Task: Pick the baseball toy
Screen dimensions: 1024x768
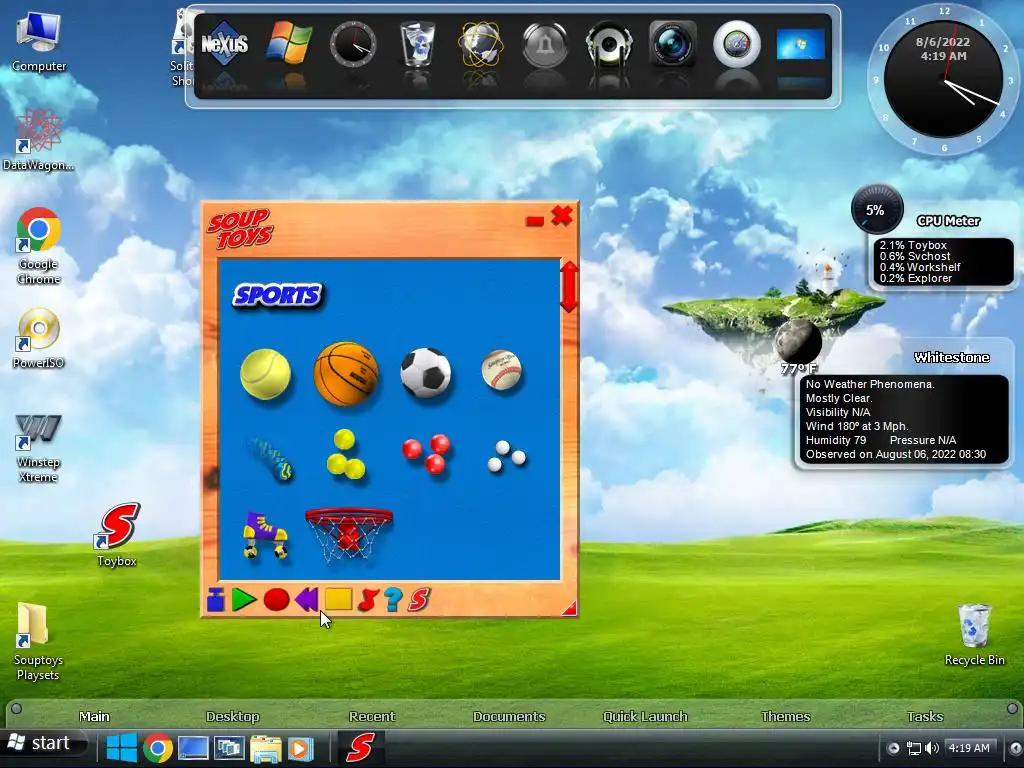Action: pyautogui.click(x=502, y=370)
